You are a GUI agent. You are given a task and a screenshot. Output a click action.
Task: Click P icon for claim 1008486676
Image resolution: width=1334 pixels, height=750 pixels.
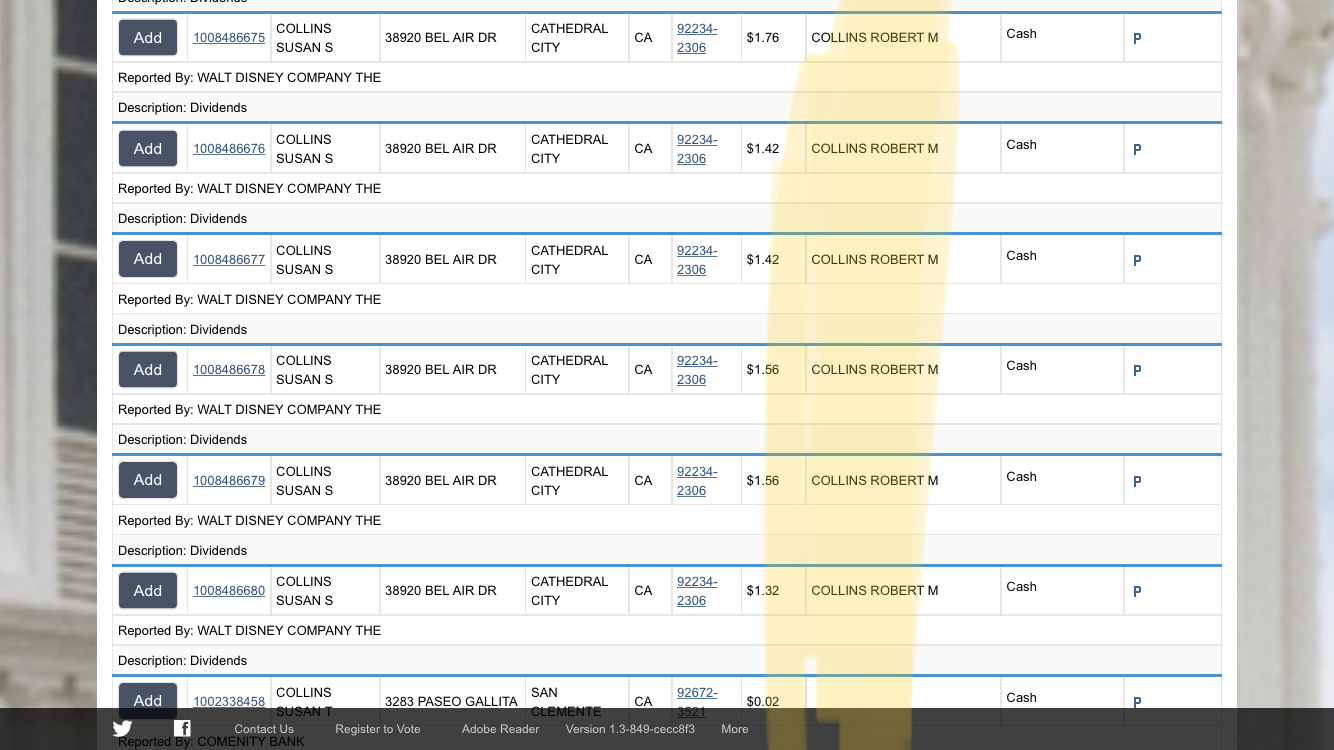[x=1137, y=150]
